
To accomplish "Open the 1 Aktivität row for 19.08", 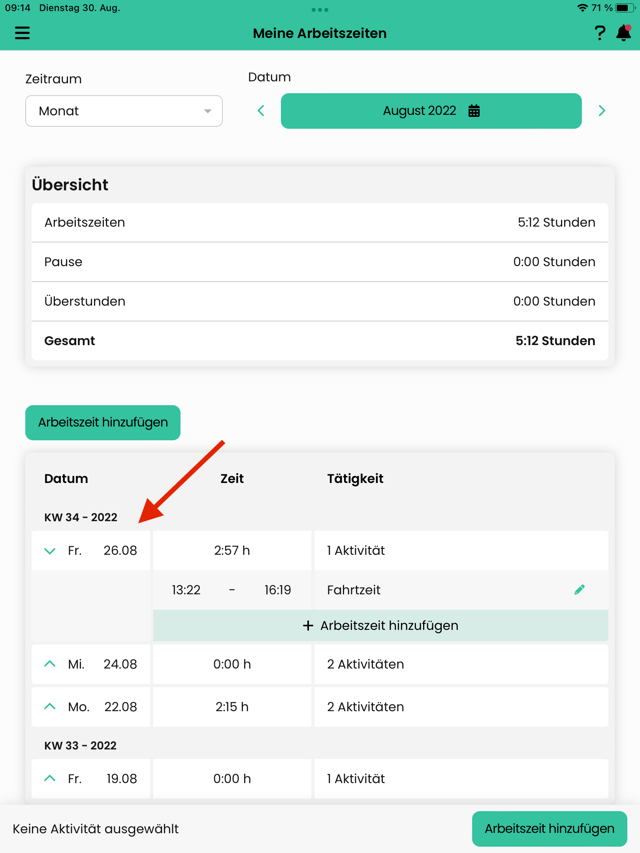I will tap(461, 778).
